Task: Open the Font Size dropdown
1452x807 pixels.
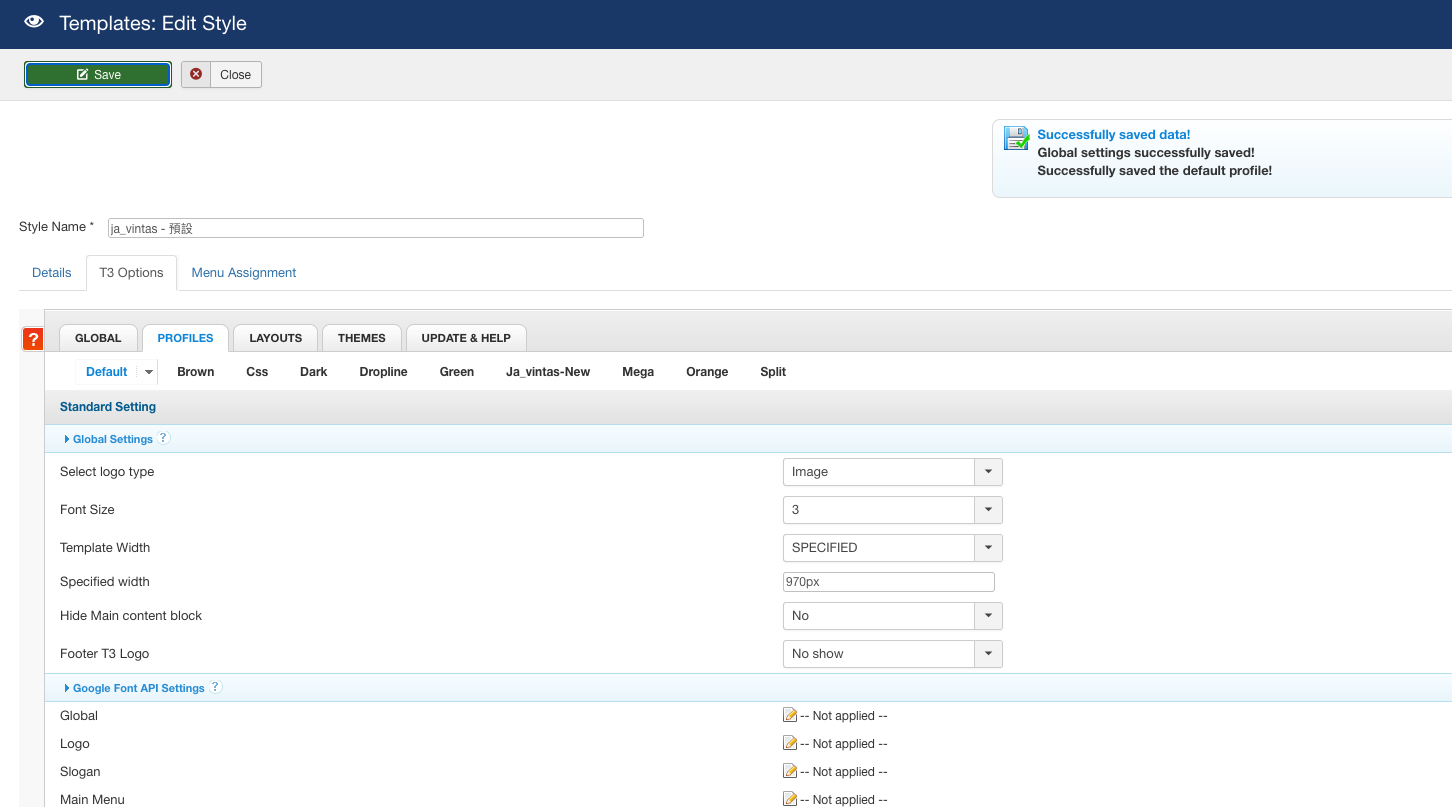Action: [891, 510]
